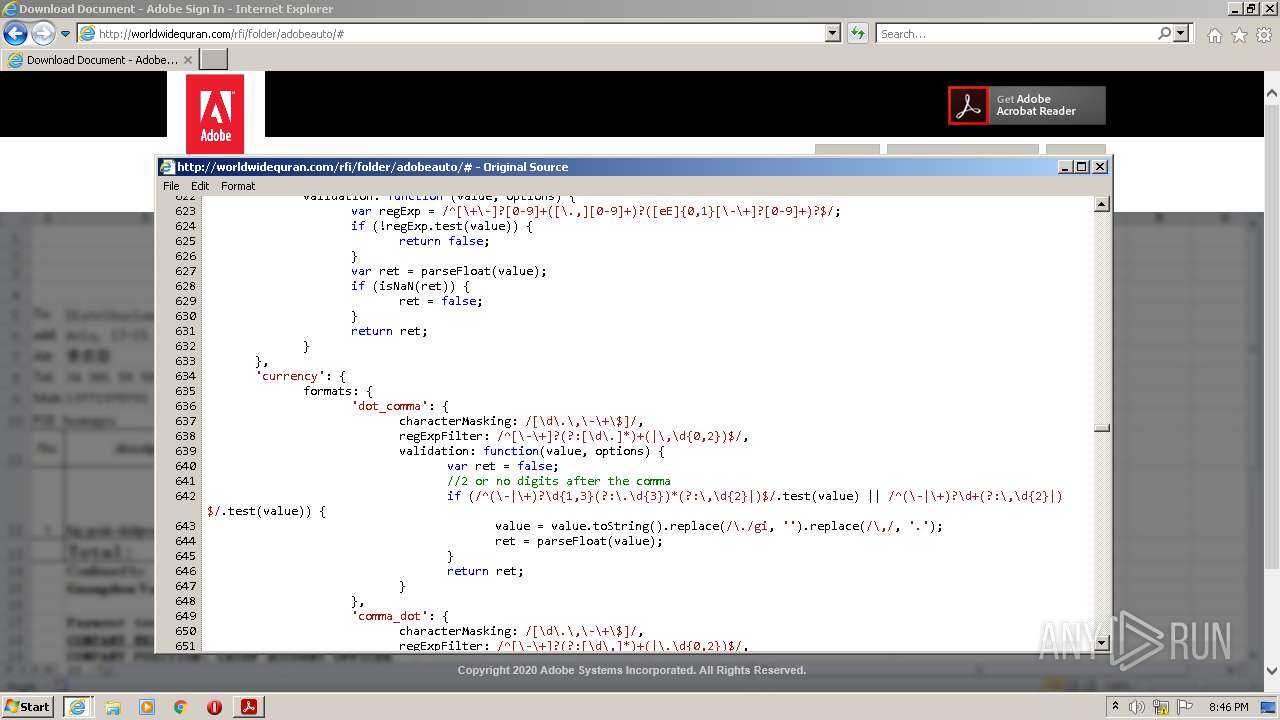Click 'ret = parseFloat(value);' on line 644
The image size is (1280, 720).
(x=579, y=541)
